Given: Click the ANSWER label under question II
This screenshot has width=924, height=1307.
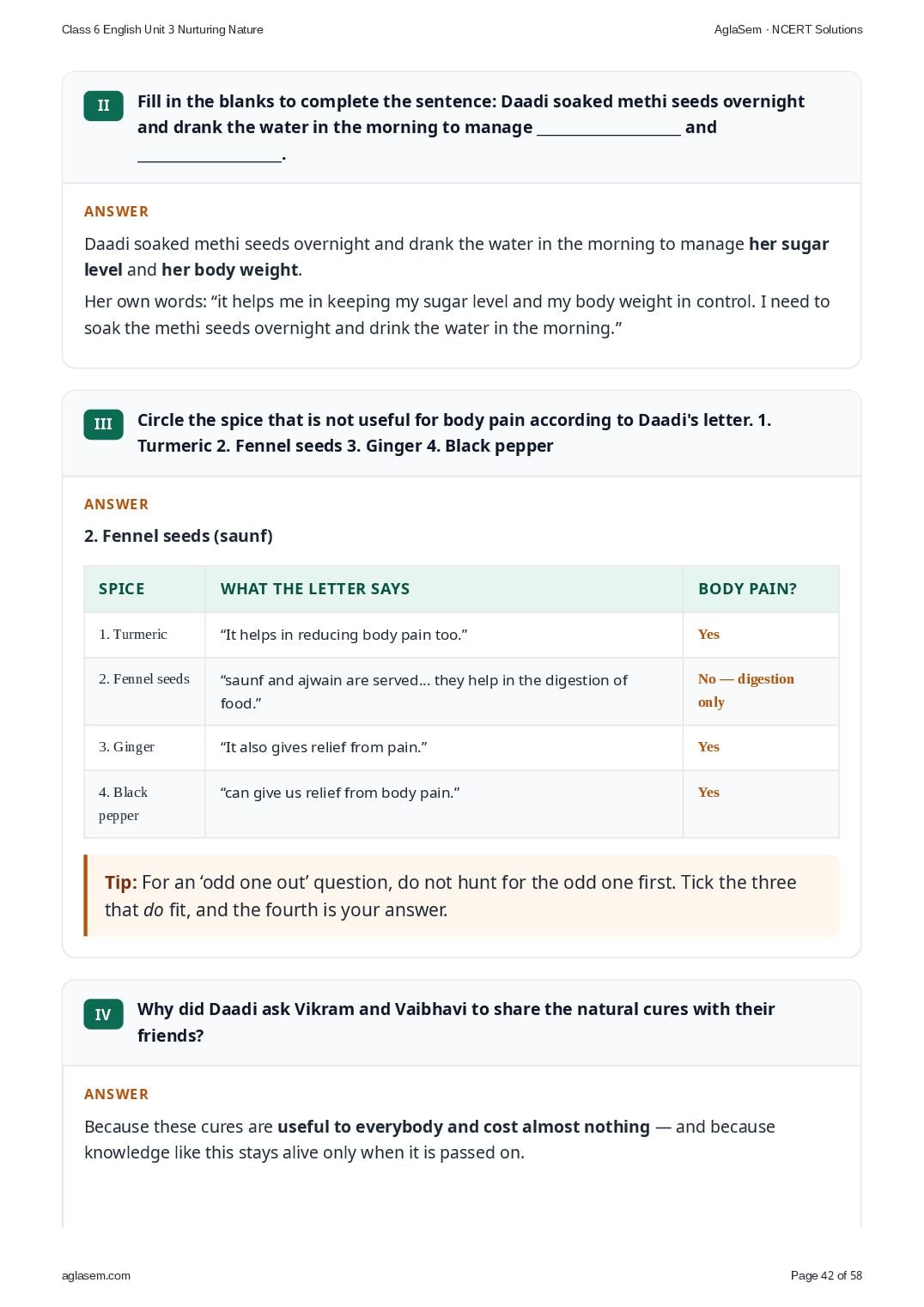Looking at the screenshot, I should pyautogui.click(x=117, y=211).
